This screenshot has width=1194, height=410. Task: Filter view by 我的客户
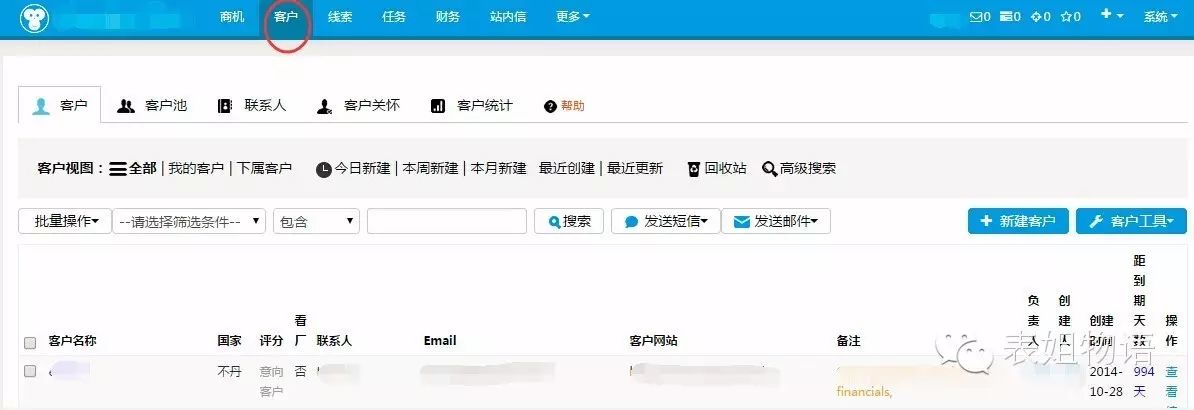point(196,168)
